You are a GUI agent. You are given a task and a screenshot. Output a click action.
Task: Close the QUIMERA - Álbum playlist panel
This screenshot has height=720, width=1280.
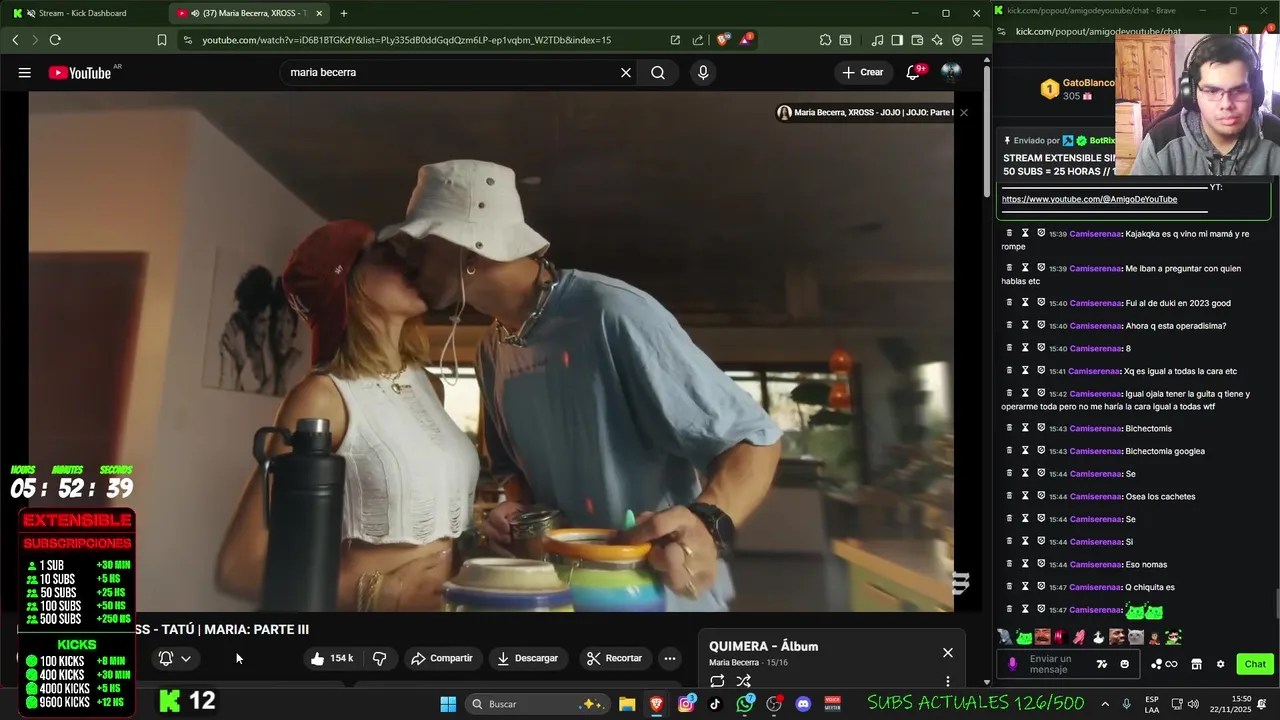tap(948, 653)
